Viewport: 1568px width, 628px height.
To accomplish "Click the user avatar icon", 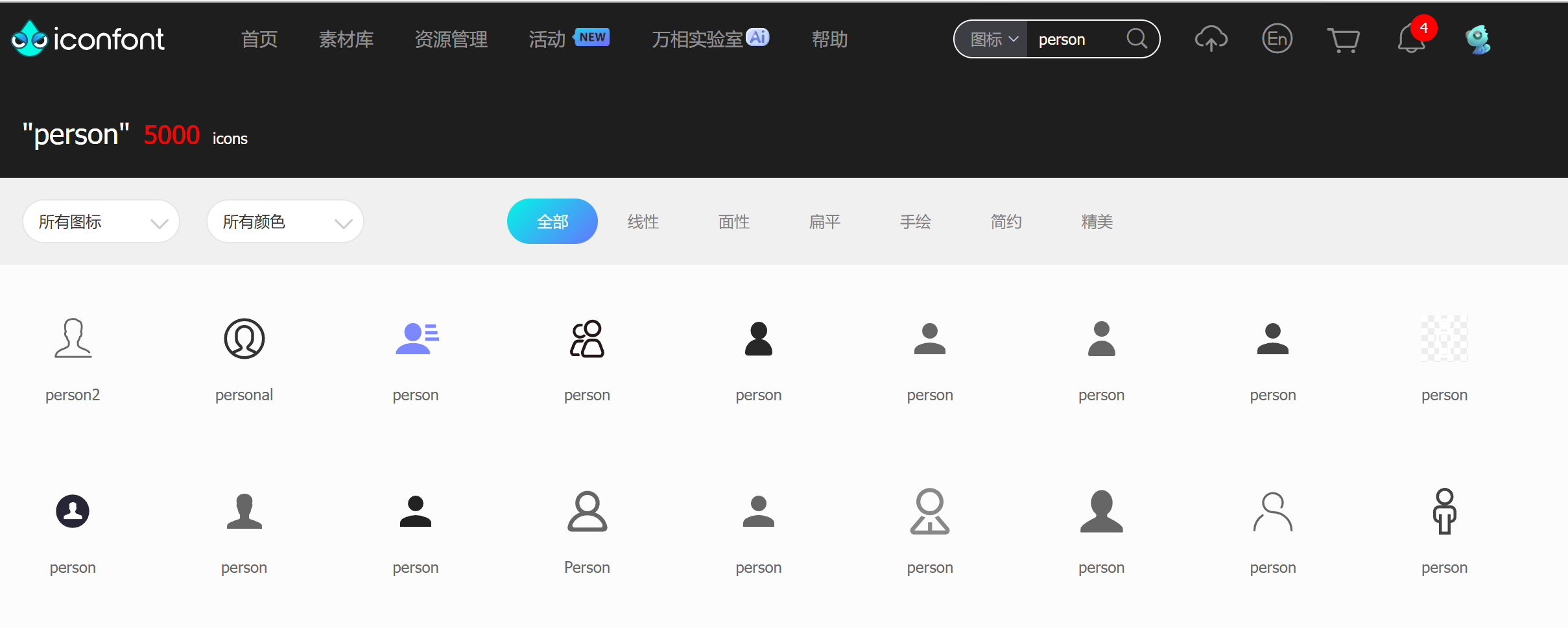I will pos(1478,40).
